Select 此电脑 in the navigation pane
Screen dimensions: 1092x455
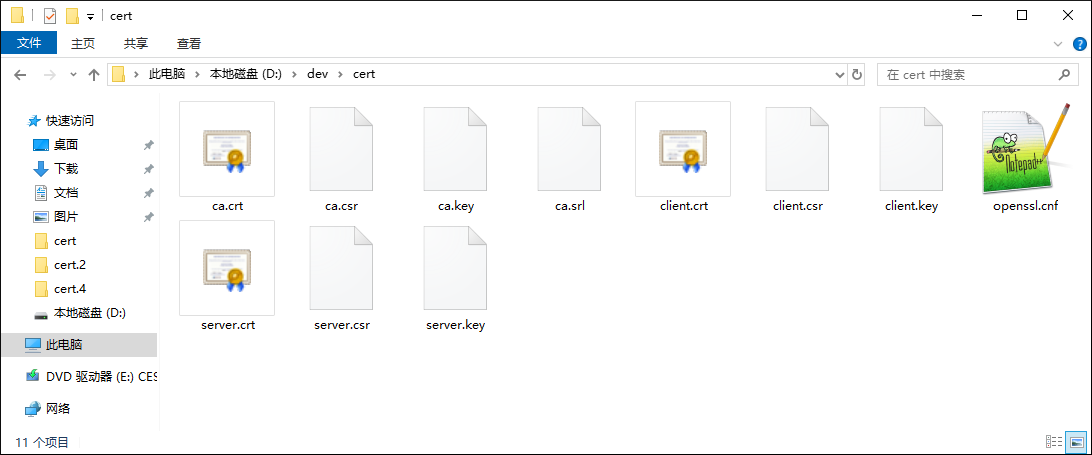pyautogui.click(x=64, y=345)
